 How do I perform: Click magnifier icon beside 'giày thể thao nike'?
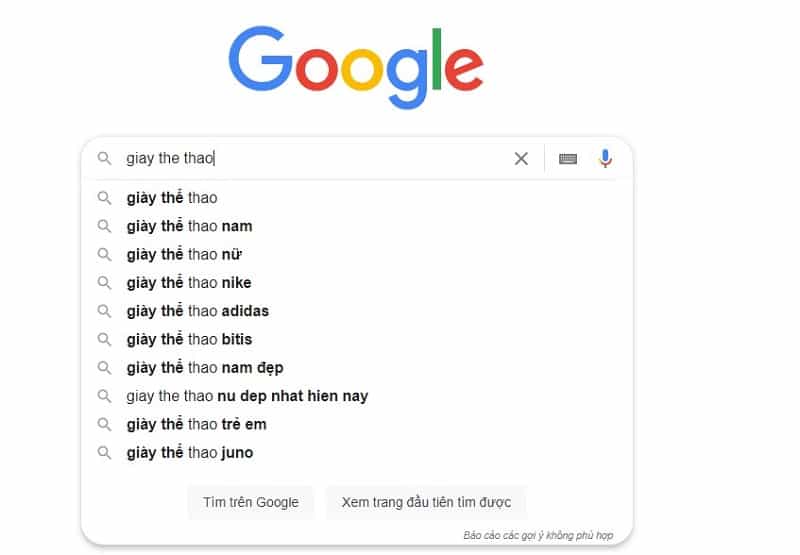pos(104,283)
